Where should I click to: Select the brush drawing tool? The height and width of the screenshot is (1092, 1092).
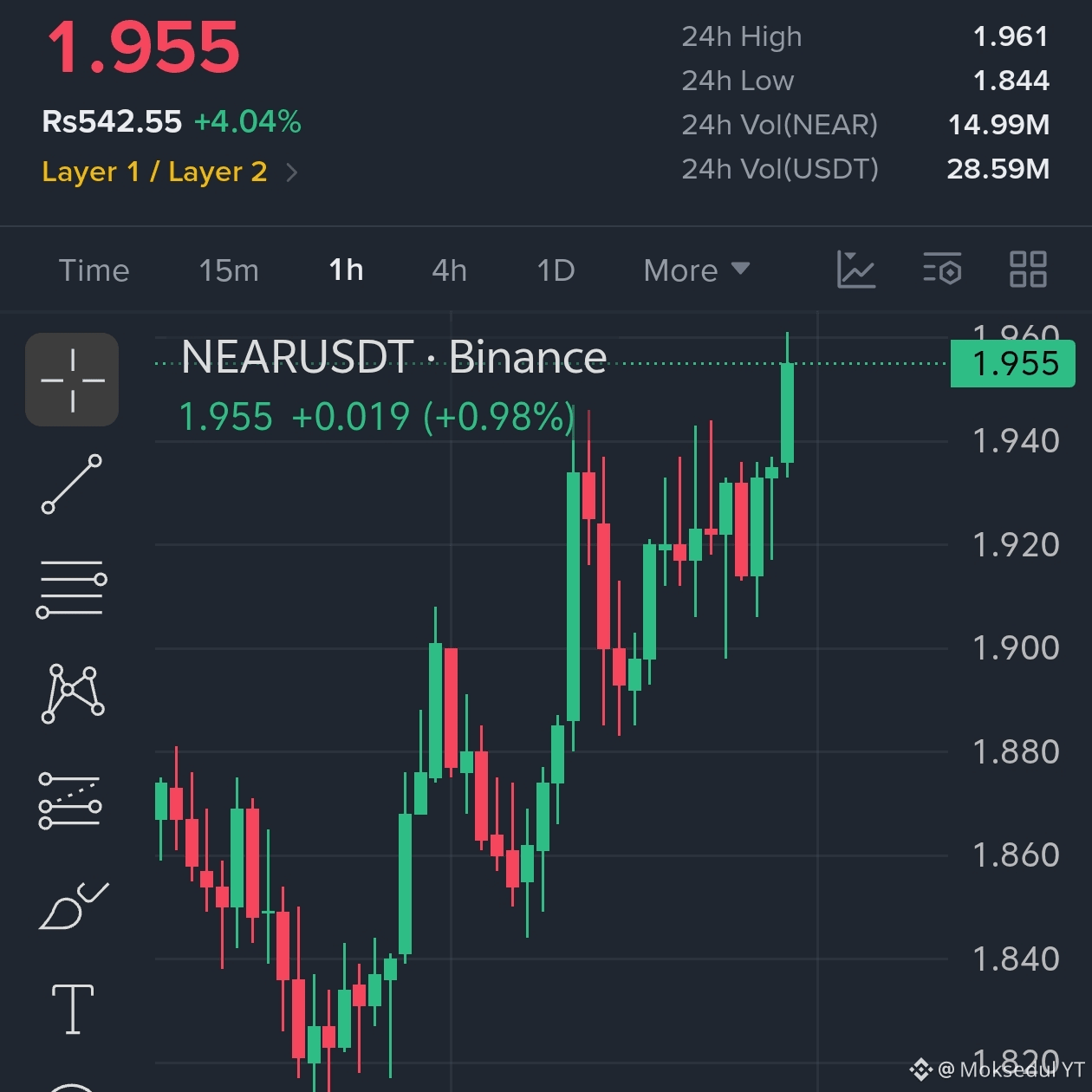point(73,906)
